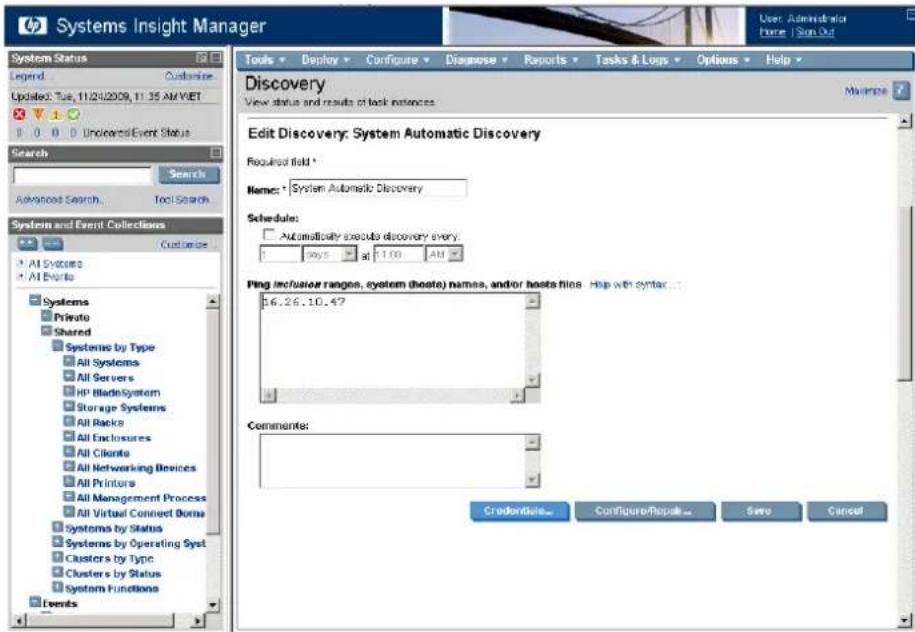
Task: Open the Diagnose menu
Action: click(476, 60)
